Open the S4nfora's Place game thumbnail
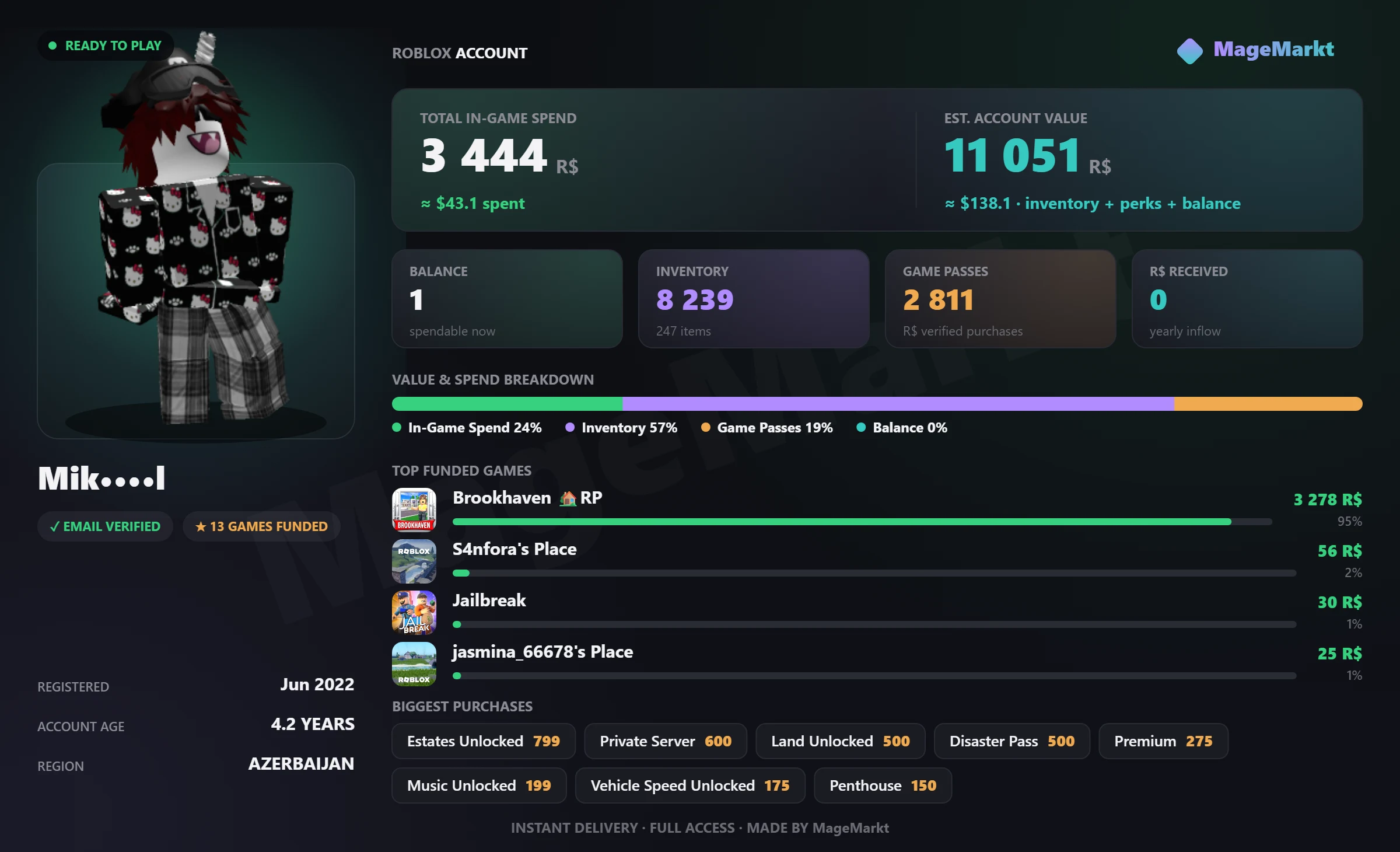The image size is (1400, 852). click(x=414, y=561)
